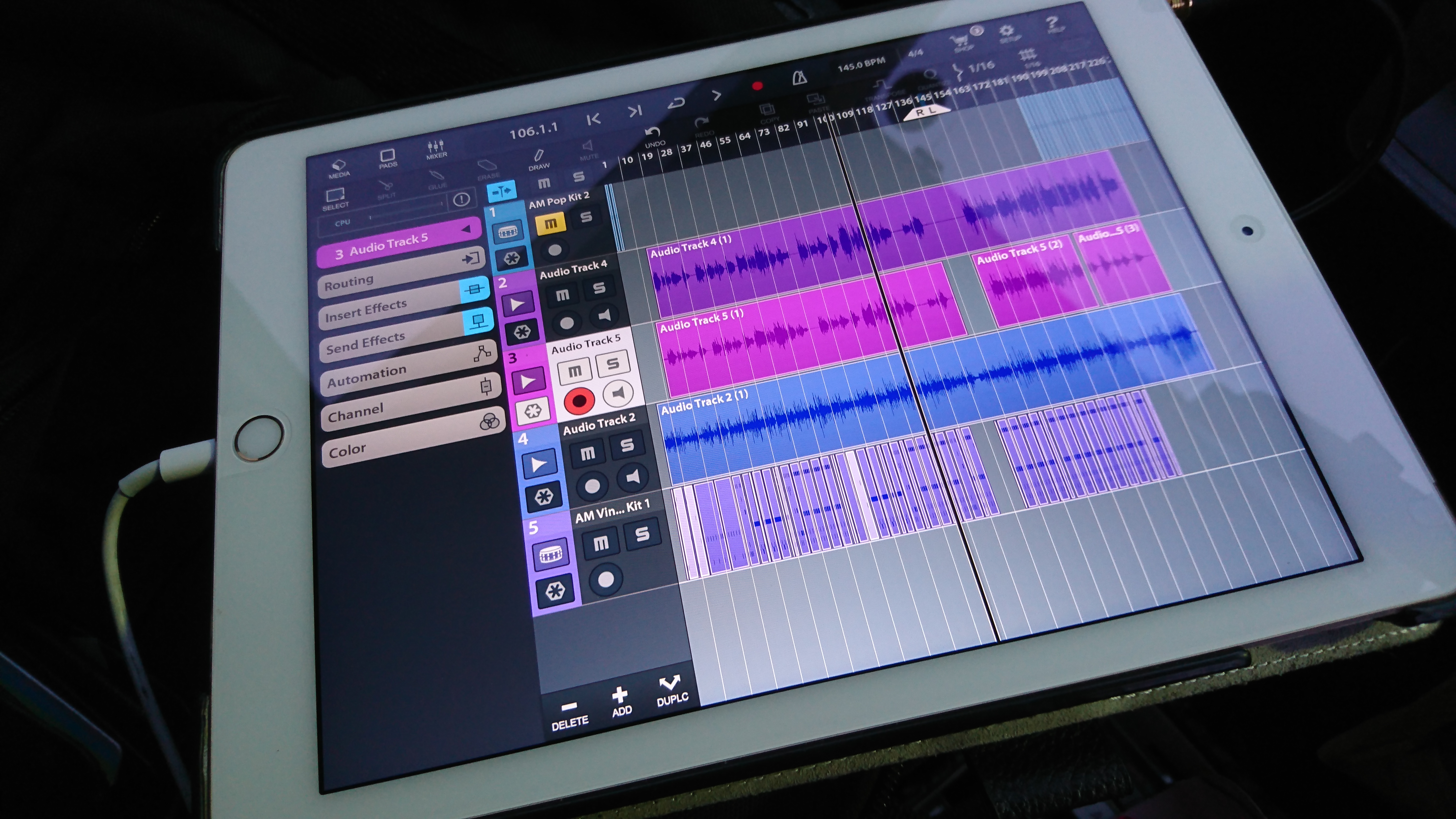Click drum instrument icon on track 5
Viewport: 1456px width, 819px height.
(x=551, y=555)
